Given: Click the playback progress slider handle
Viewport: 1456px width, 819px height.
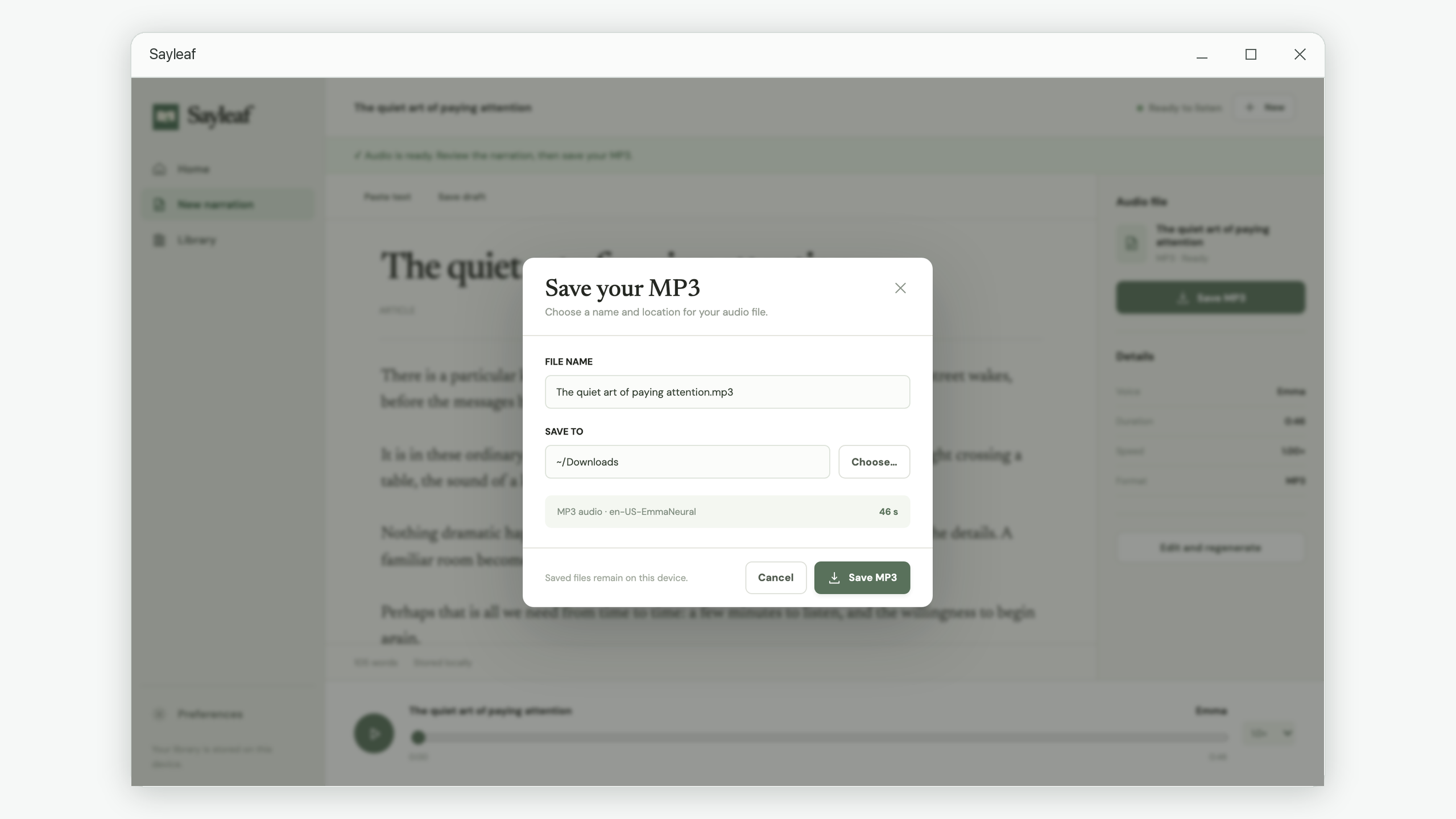Looking at the screenshot, I should pyautogui.click(x=418, y=738).
